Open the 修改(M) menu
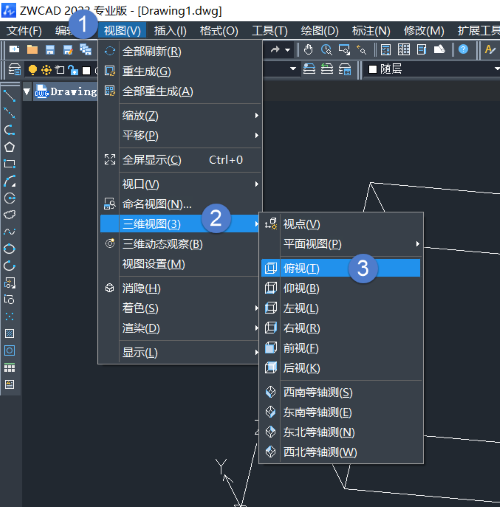This screenshot has width=500, height=507. pos(424,31)
